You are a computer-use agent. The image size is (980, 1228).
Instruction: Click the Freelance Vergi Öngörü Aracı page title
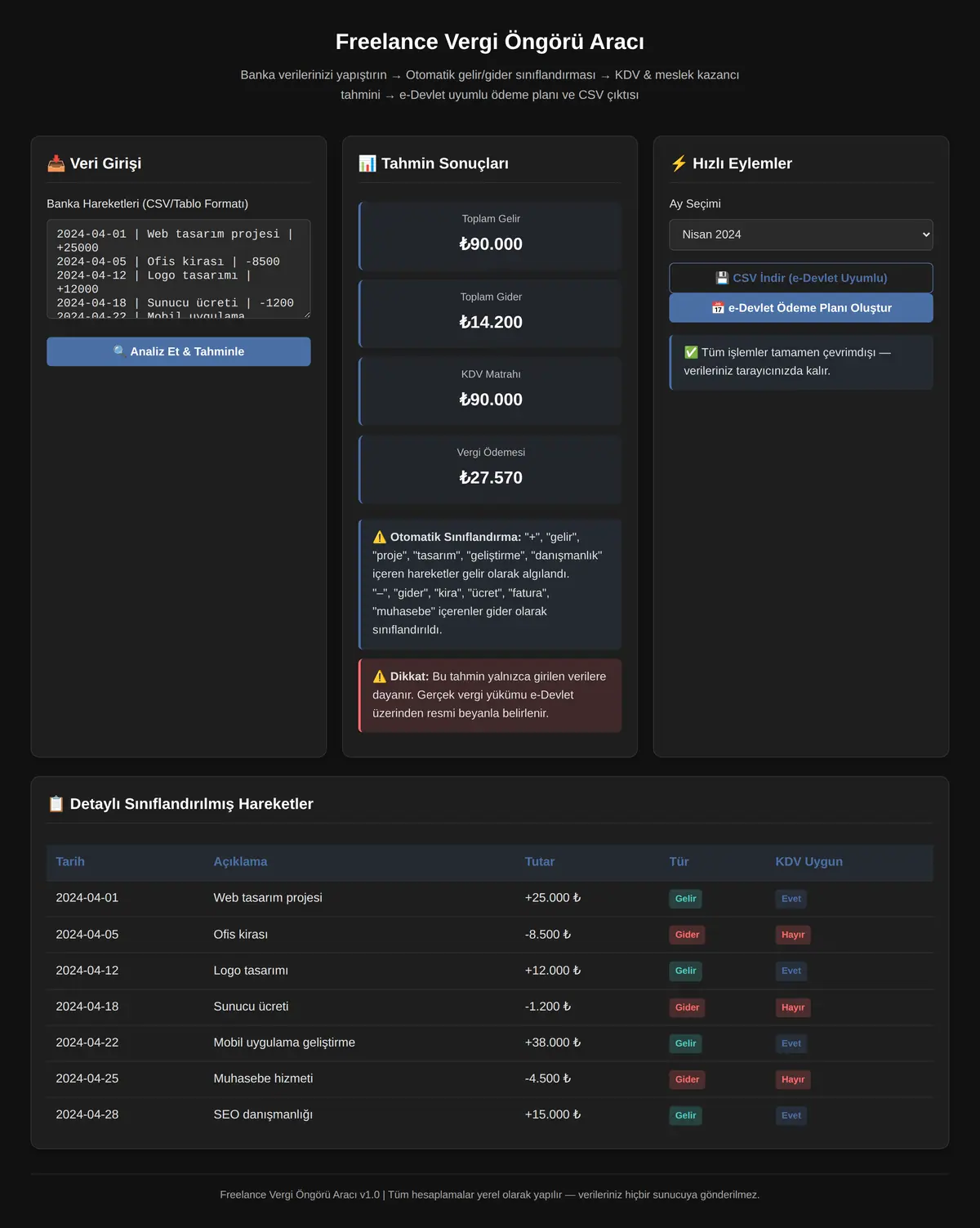point(490,42)
